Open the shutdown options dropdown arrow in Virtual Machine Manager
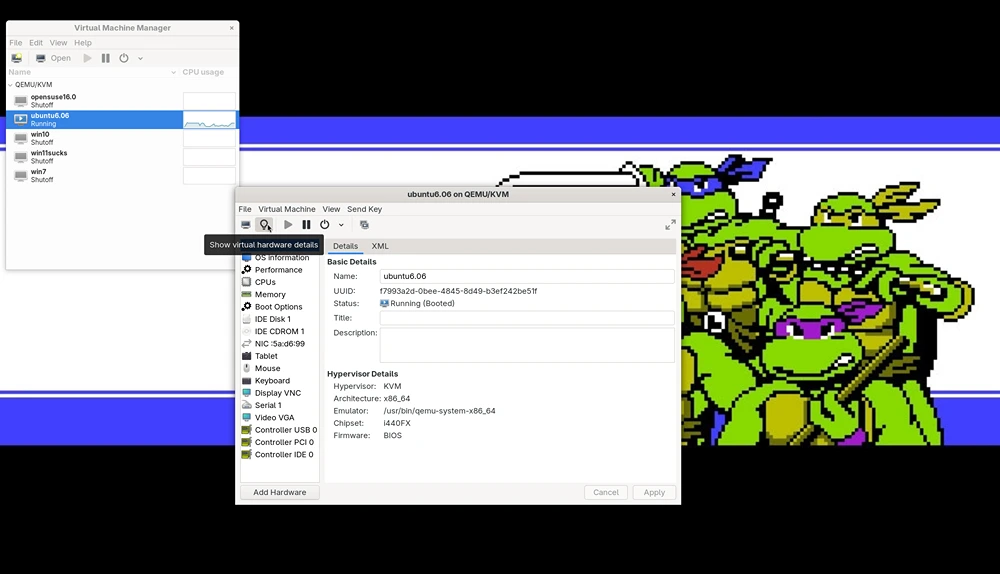1000x574 pixels. (140, 58)
